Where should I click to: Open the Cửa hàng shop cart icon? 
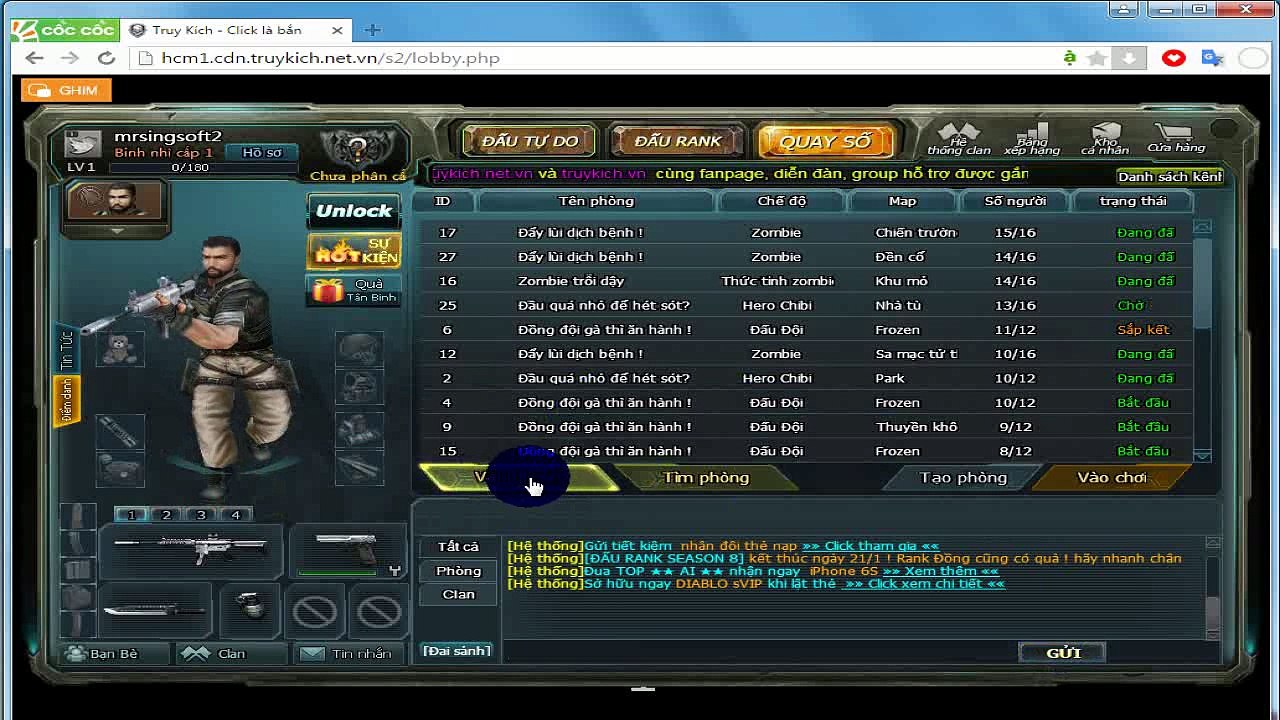tap(1176, 138)
